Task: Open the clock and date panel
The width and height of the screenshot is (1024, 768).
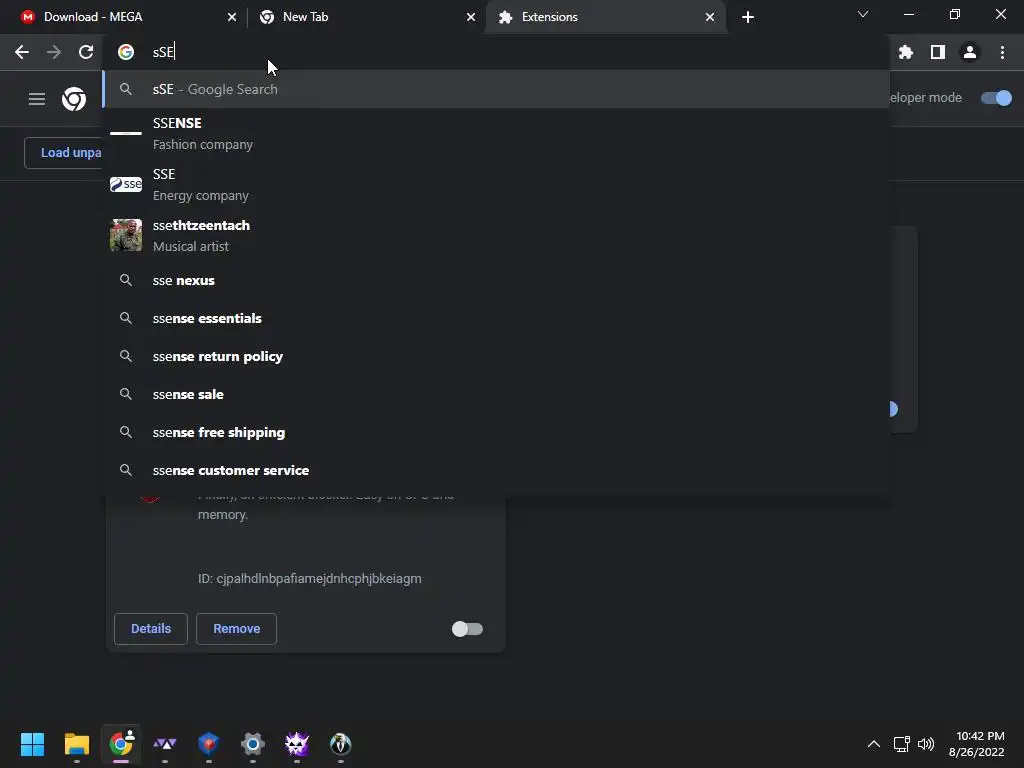Action: coord(976,744)
